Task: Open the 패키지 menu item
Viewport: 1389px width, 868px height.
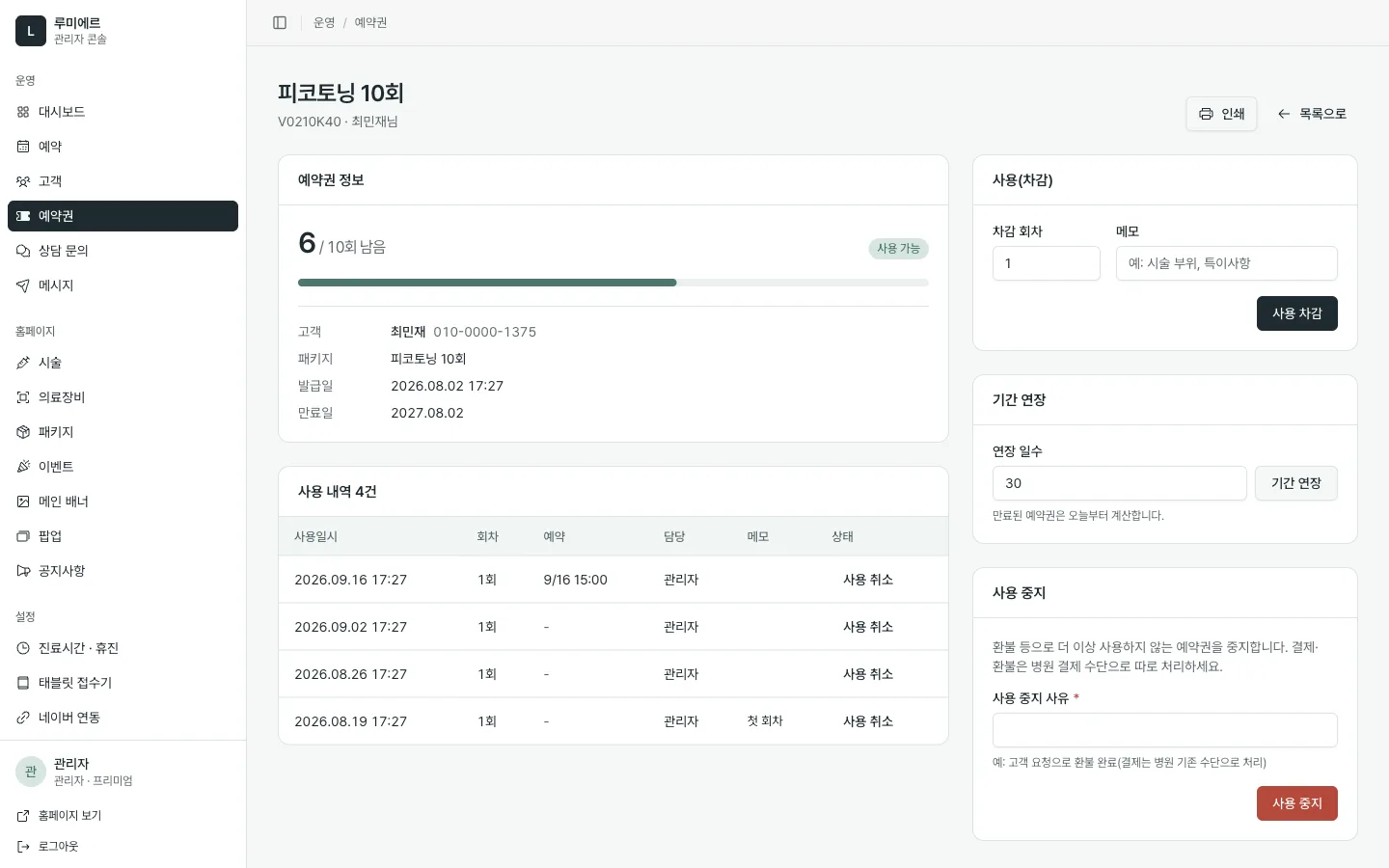Action: coord(123,432)
